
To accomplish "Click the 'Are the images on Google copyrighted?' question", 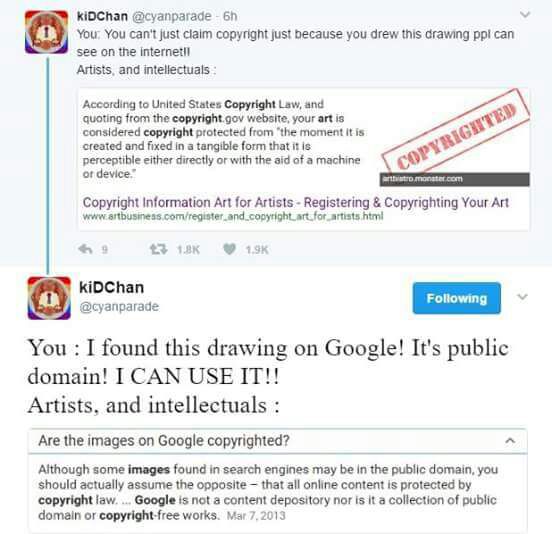I will point(164,441).
